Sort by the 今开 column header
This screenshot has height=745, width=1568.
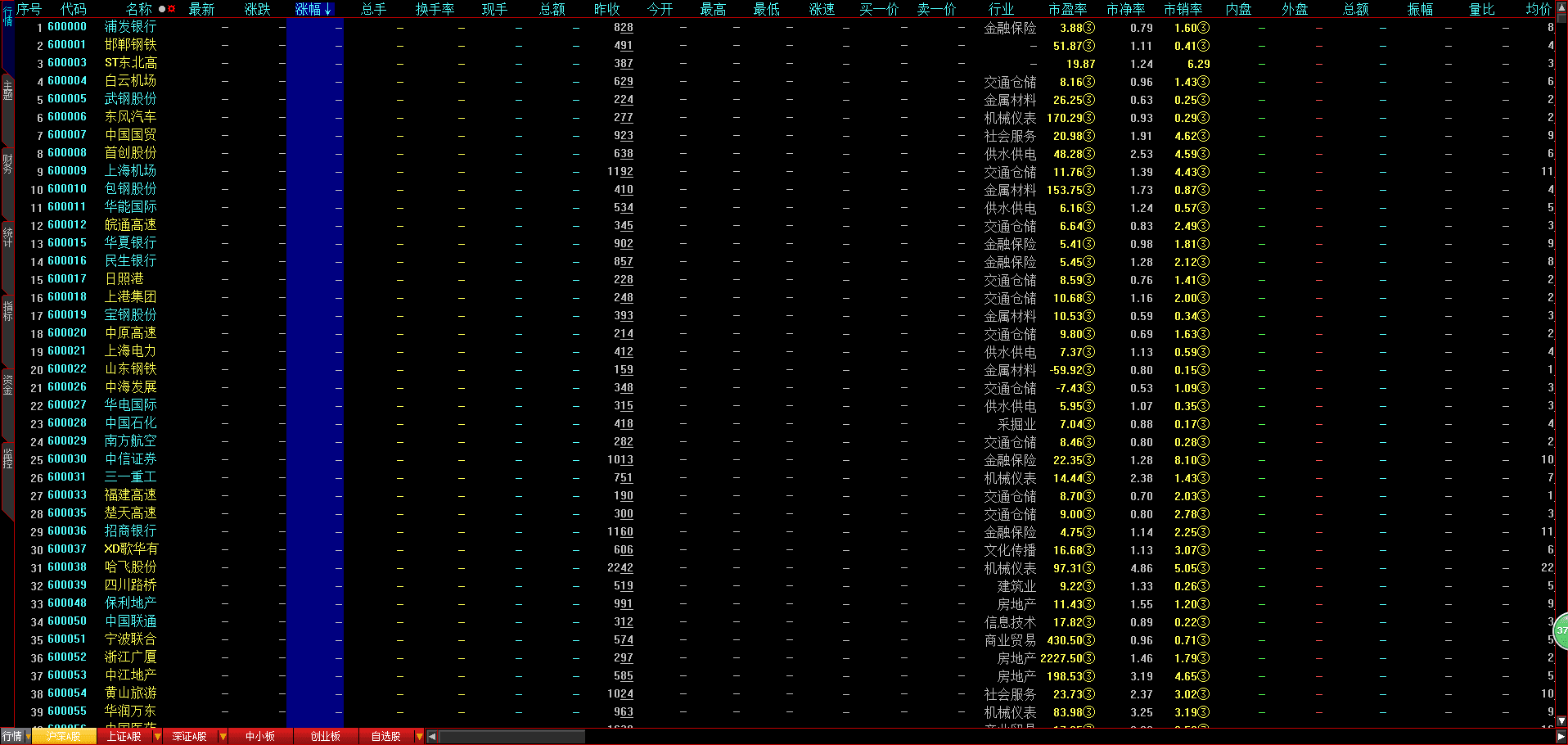pyautogui.click(x=660, y=9)
